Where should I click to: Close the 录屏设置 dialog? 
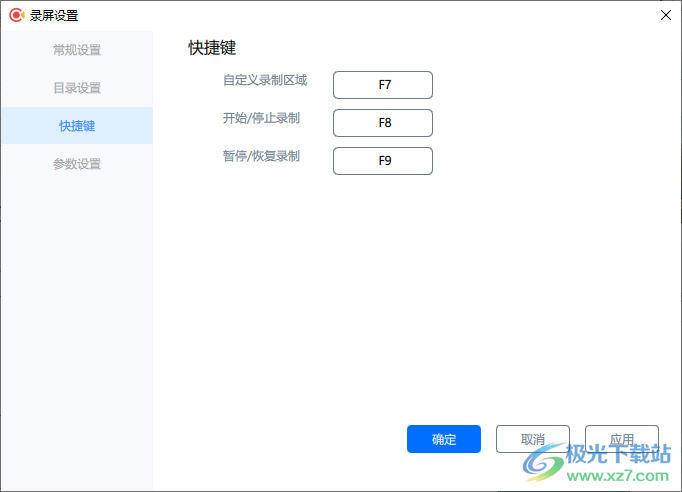665,15
